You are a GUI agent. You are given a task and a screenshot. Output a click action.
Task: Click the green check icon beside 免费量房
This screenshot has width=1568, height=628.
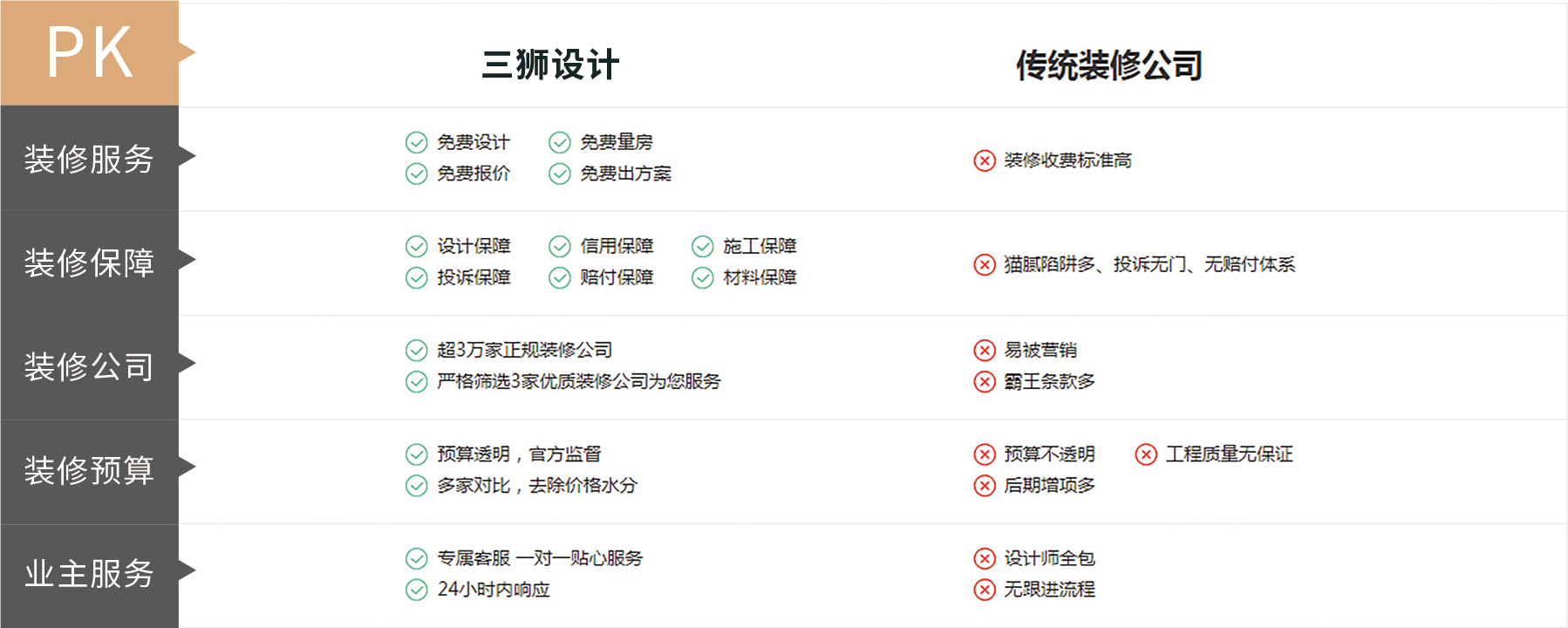coord(560,142)
